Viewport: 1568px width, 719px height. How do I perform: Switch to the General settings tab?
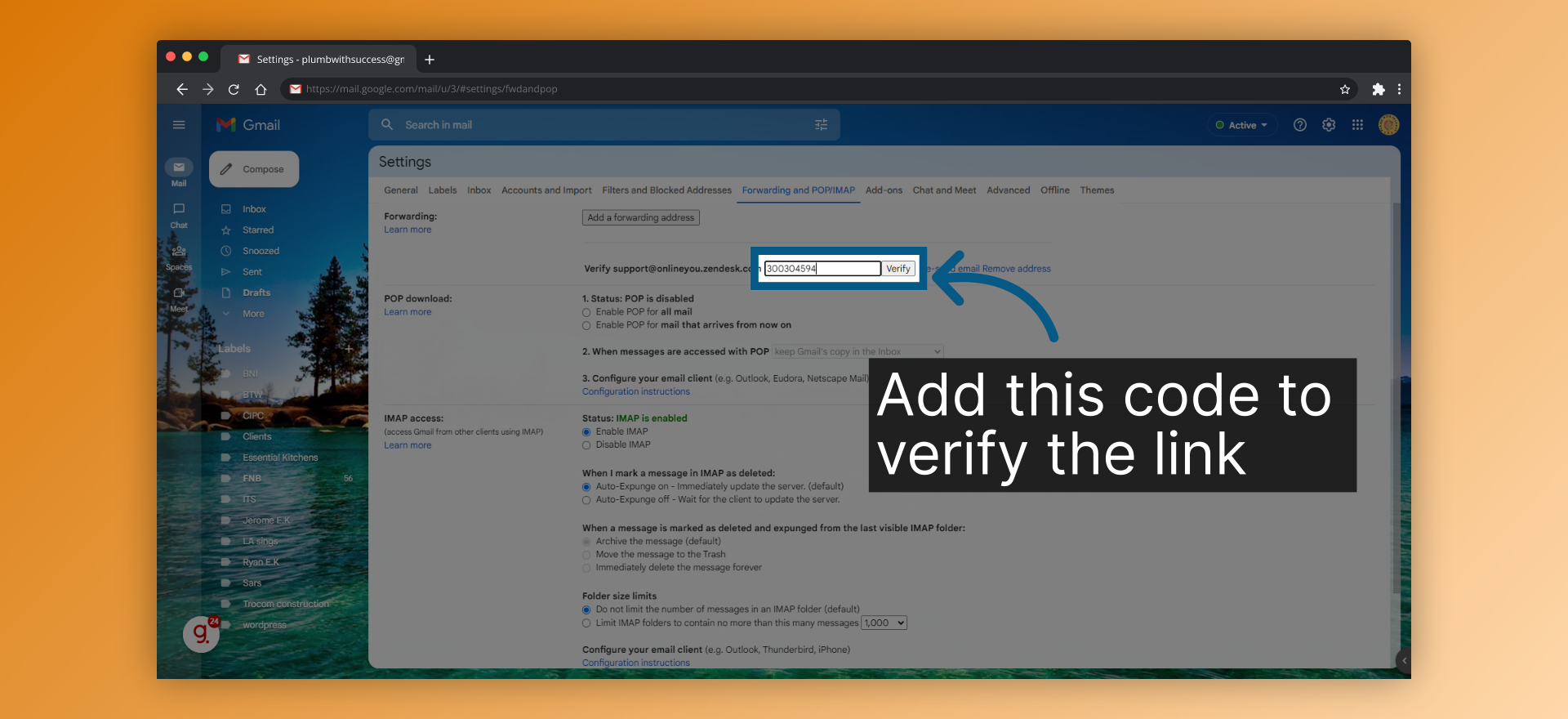click(401, 190)
